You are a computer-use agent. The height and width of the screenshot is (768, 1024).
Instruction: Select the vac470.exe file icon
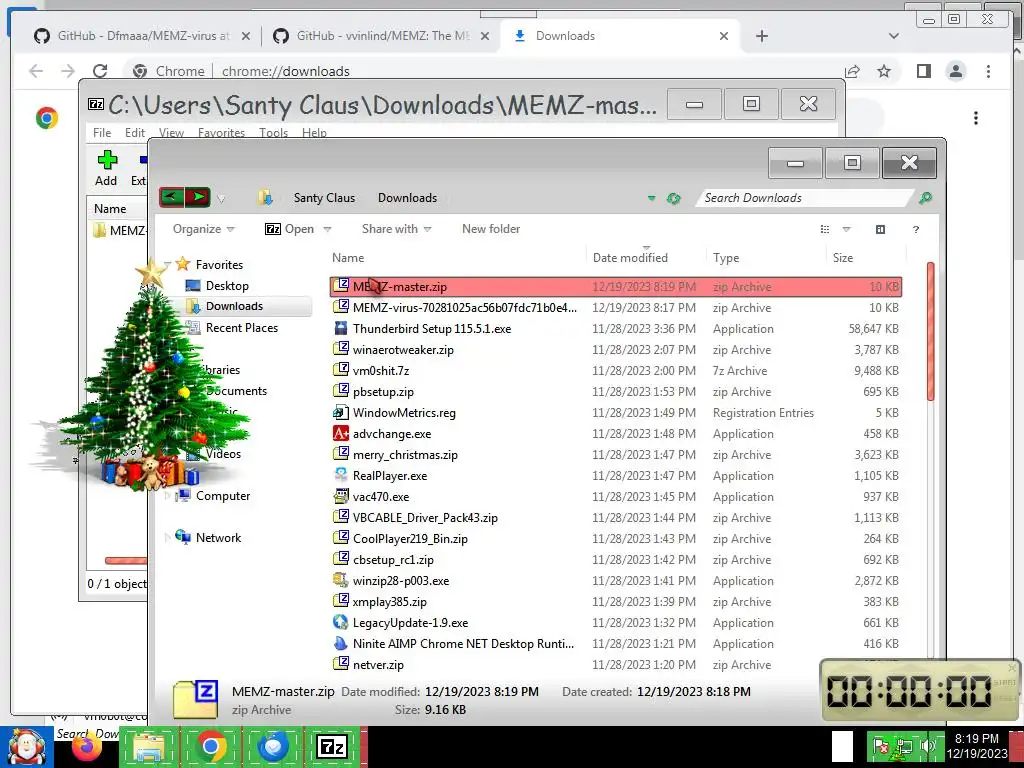click(340, 496)
